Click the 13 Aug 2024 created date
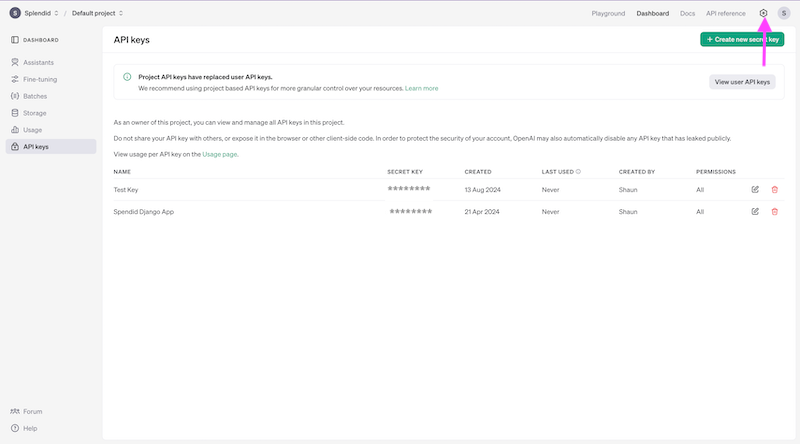The image size is (800, 444). 482,189
